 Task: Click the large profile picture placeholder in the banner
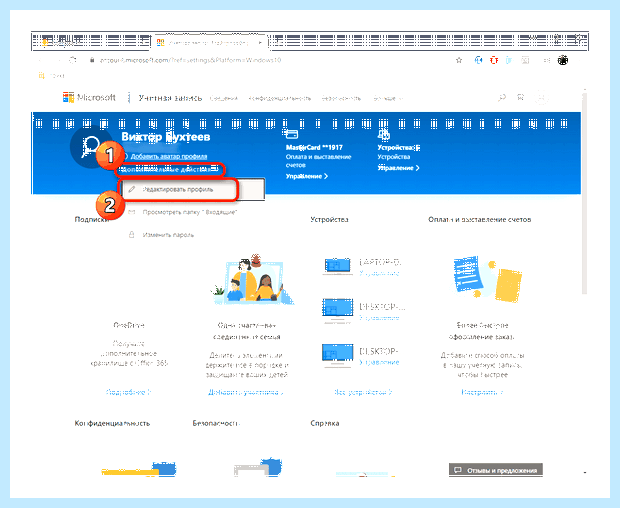click(91, 147)
